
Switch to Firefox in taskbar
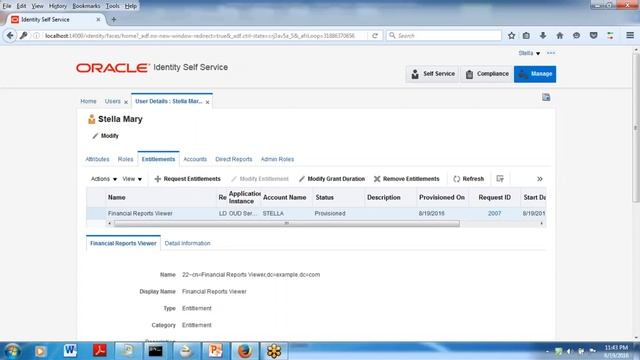point(244,351)
